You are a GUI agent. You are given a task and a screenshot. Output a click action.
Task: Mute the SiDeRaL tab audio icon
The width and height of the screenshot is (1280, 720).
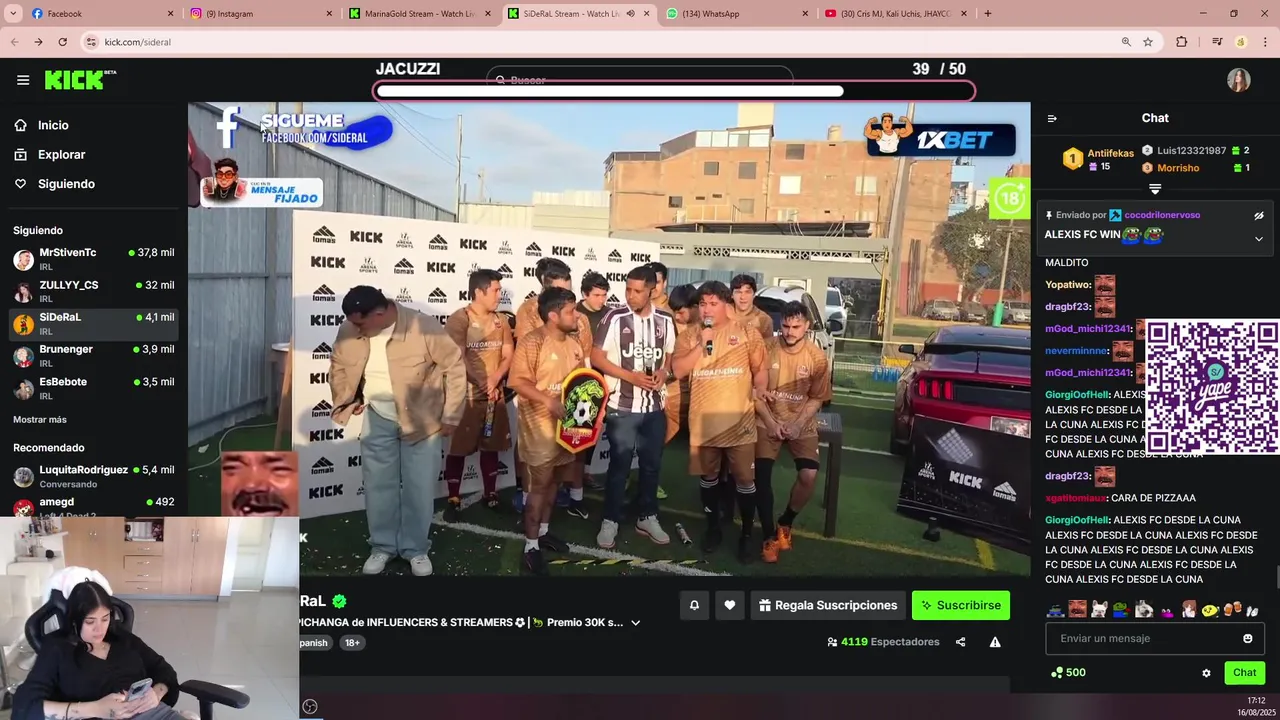630,13
